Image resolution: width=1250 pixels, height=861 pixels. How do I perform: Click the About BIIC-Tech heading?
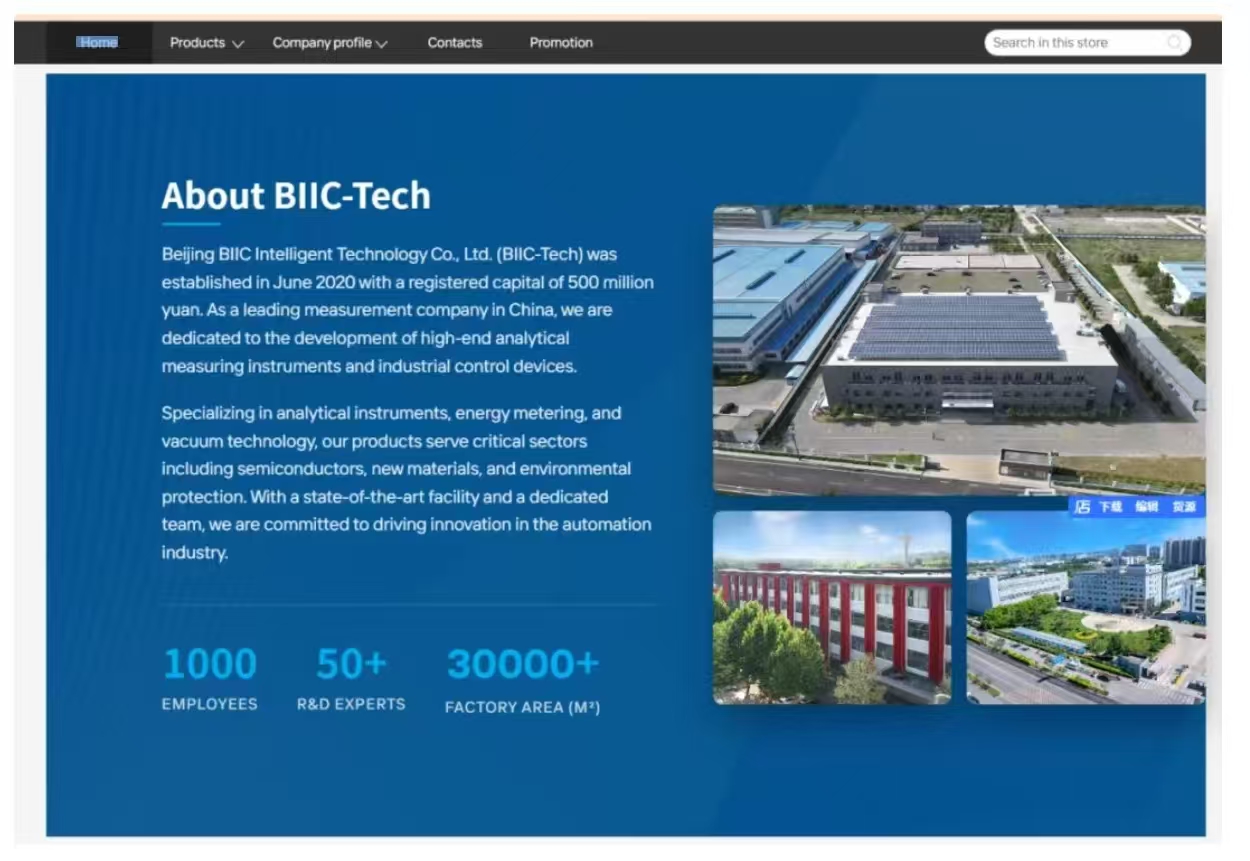coord(296,195)
